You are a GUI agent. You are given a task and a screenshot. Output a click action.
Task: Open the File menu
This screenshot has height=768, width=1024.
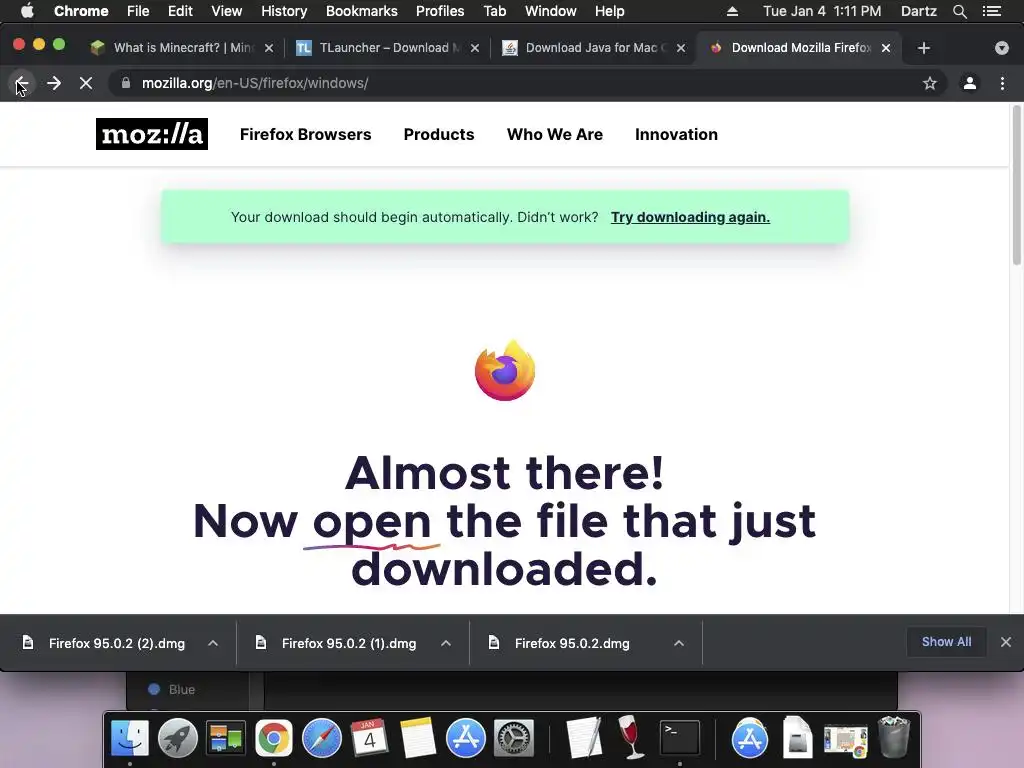(138, 11)
